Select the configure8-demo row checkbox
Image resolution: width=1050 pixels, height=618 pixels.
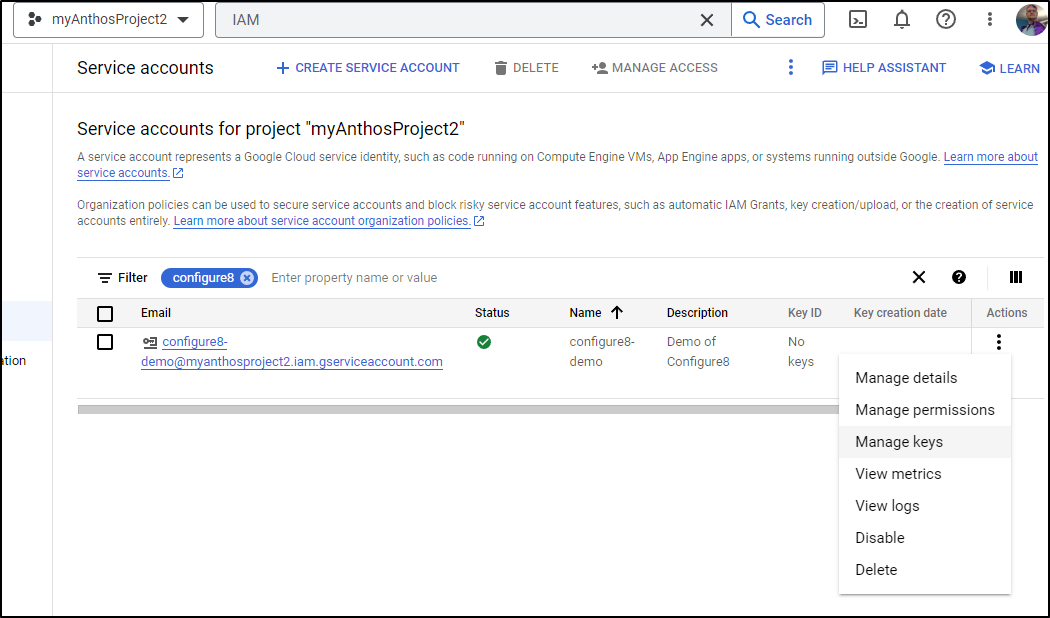105,342
